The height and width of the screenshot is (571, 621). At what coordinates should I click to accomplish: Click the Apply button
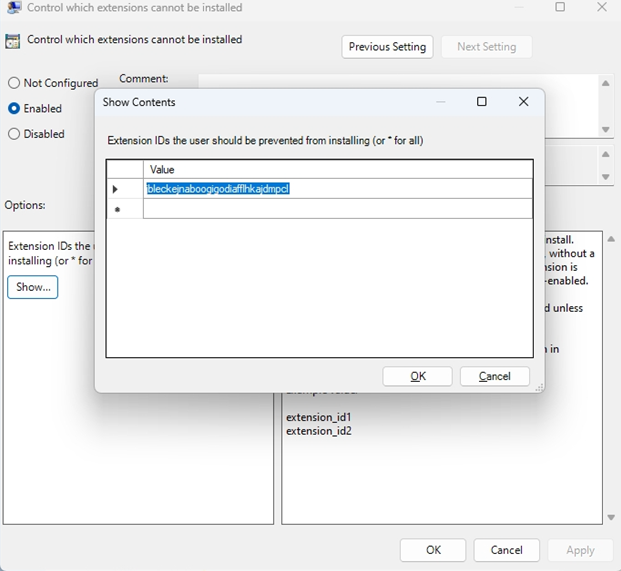pos(580,550)
